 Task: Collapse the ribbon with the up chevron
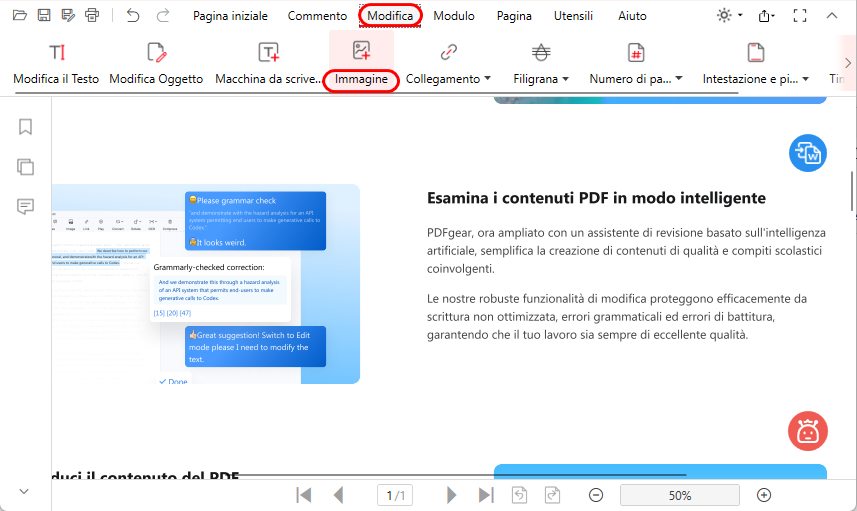click(x=831, y=16)
